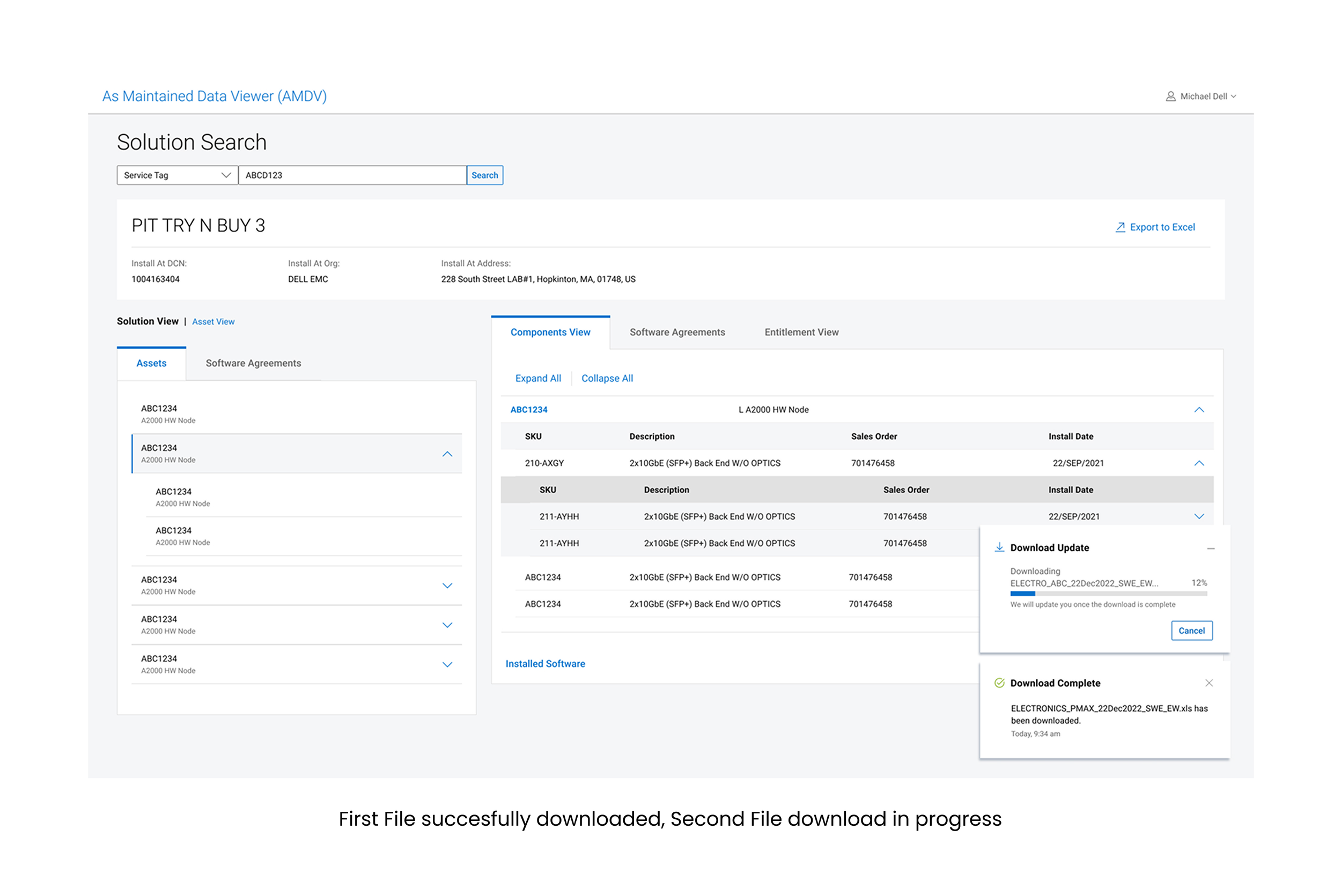Expand the first 211-AYHH row chevron
The width and height of the screenshot is (1341, 896).
pos(1199,516)
